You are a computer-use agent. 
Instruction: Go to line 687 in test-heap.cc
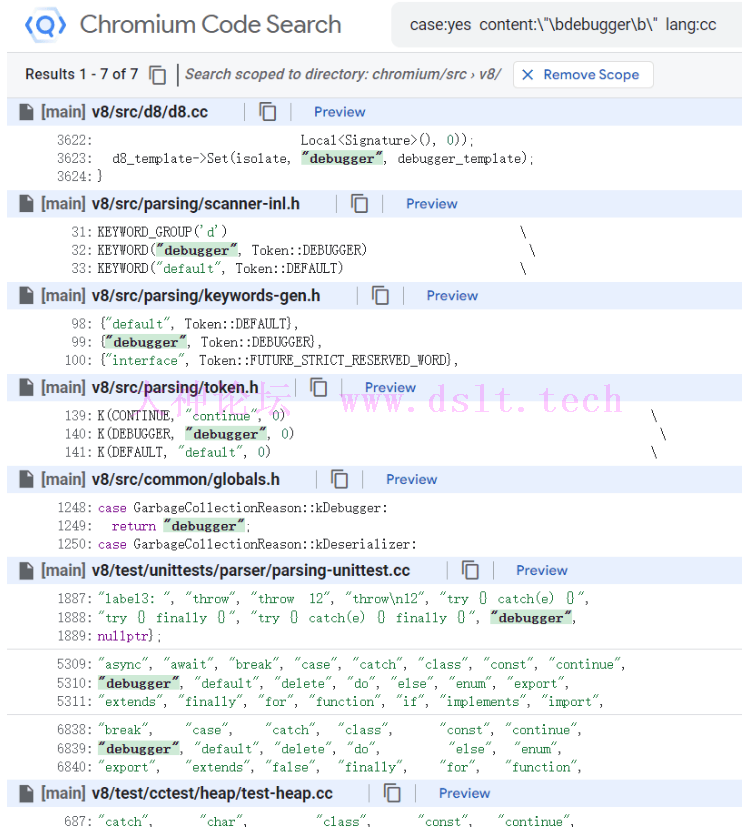(x=78, y=821)
